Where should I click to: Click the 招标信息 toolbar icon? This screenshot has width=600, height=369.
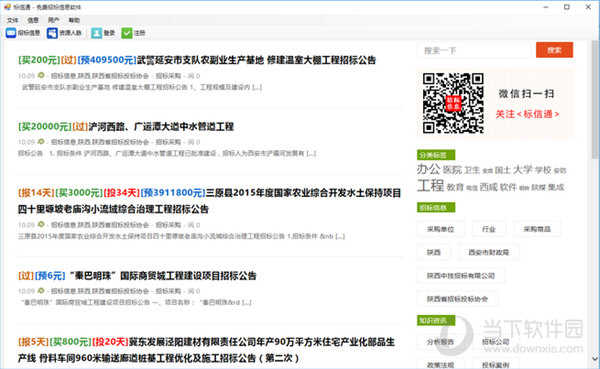11,33
